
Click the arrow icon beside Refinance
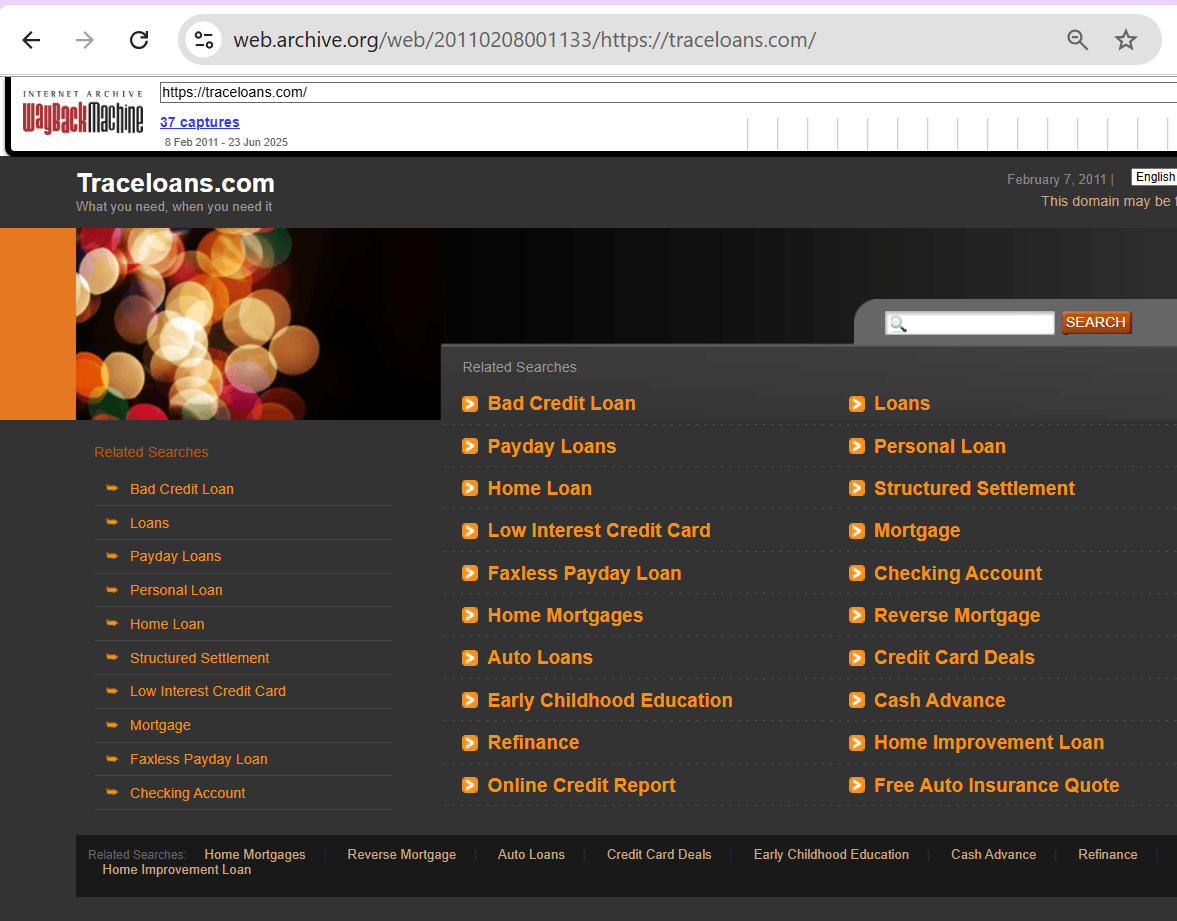click(470, 742)
